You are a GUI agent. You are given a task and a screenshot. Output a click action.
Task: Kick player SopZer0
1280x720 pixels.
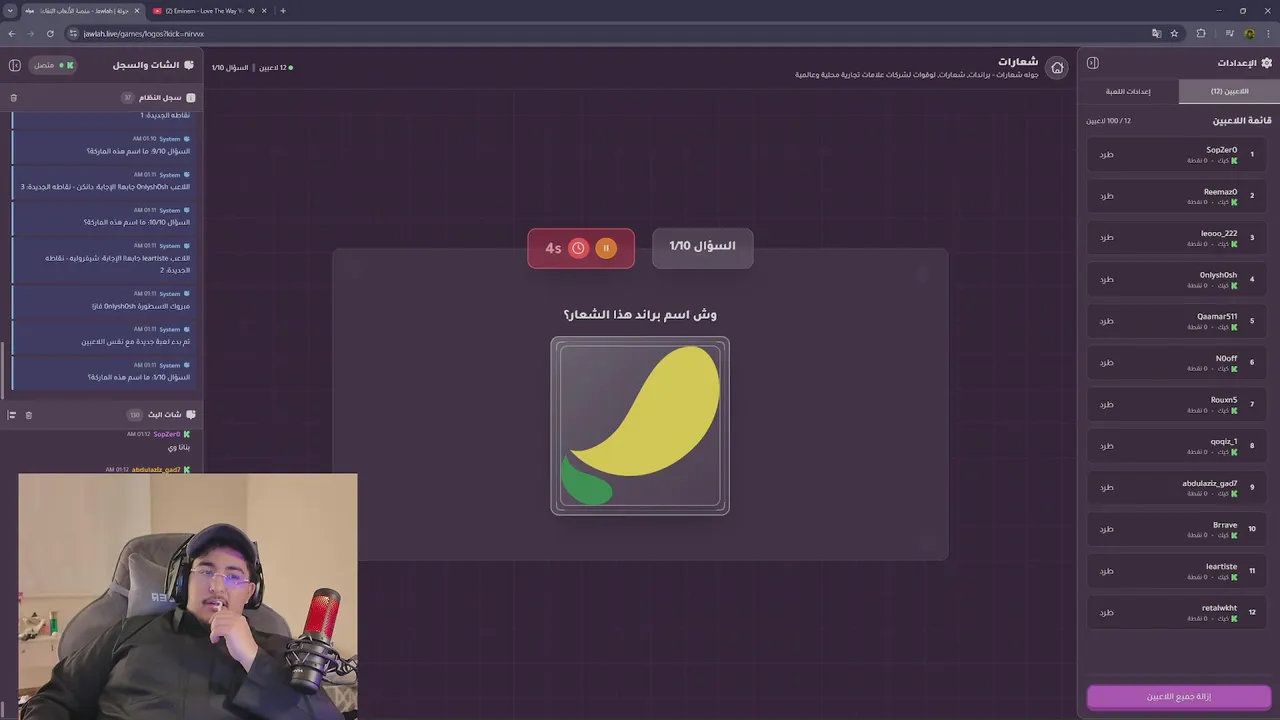[1106, 154]
